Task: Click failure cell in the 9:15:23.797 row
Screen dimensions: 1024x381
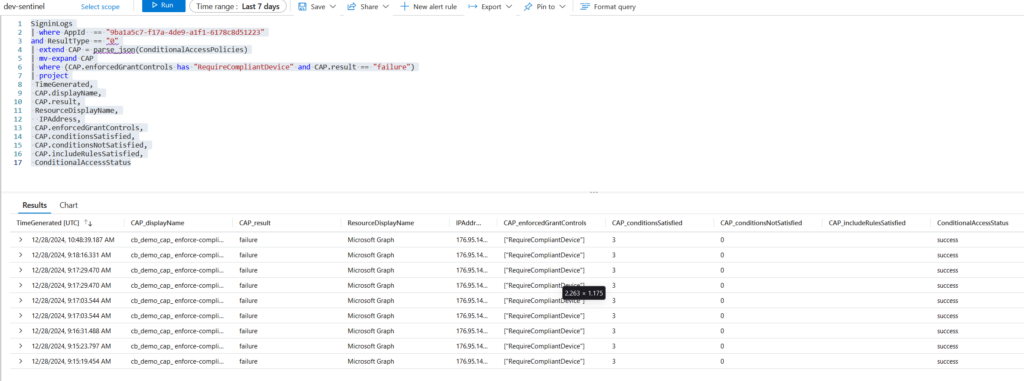Action: pyautogui.click(x=248, y=346)
